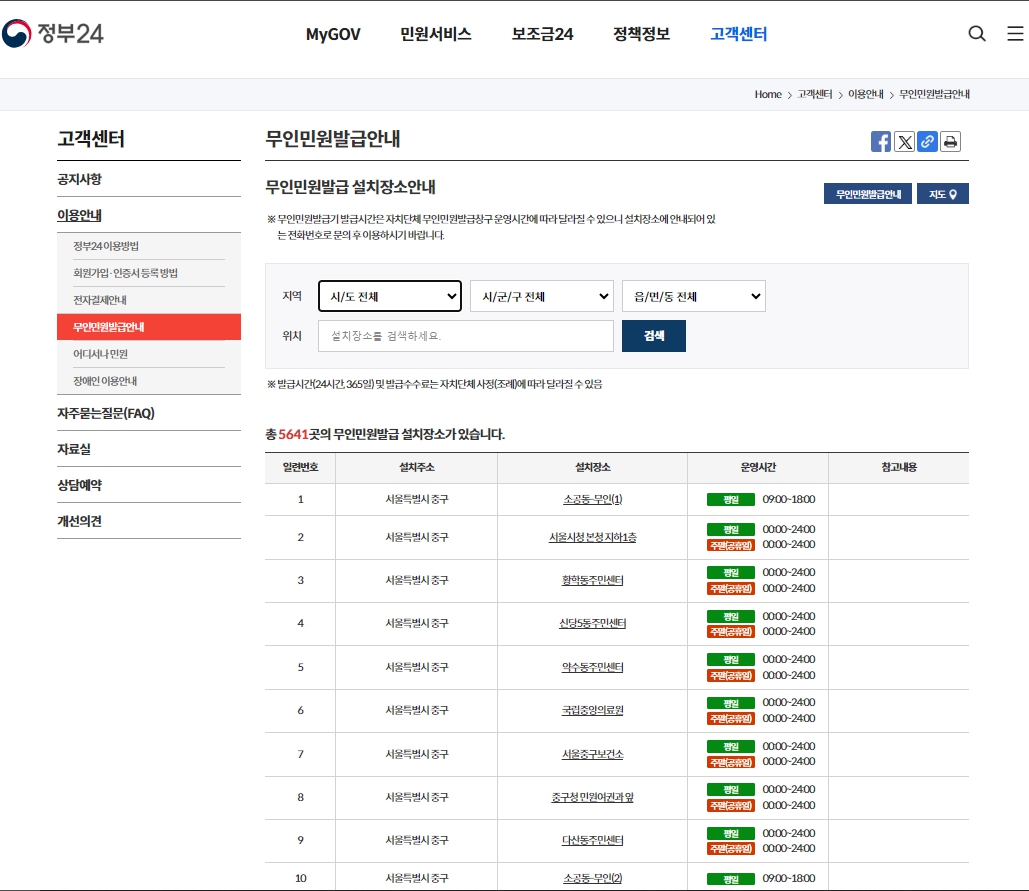Go to Home breadcrumb

[768, 94]
